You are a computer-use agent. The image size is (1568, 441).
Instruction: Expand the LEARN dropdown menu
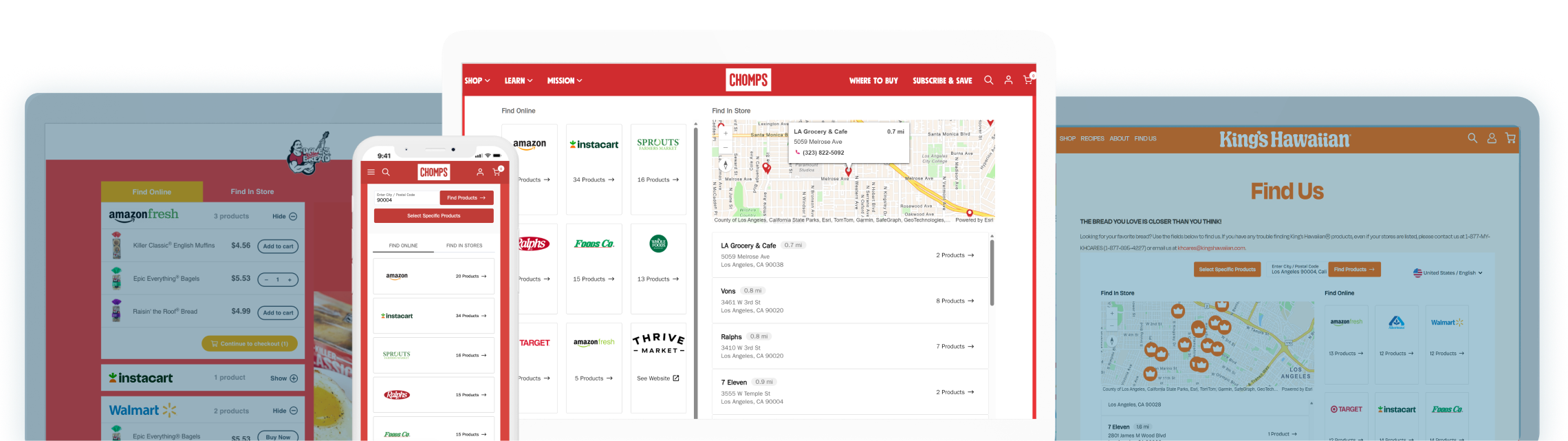[x=519, y=80]
